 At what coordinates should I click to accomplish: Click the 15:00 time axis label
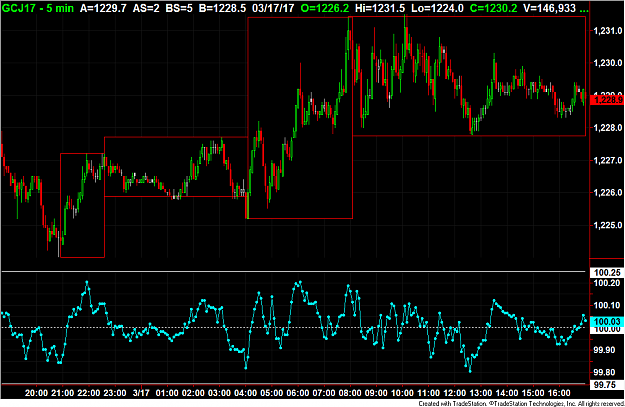[533, 393]
